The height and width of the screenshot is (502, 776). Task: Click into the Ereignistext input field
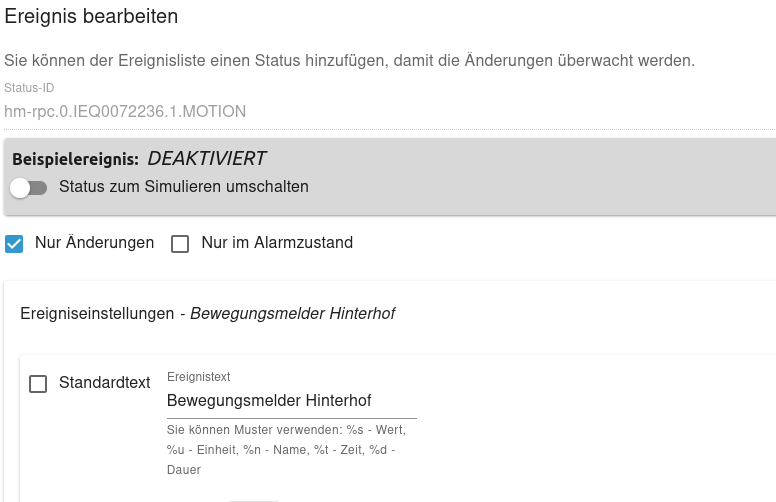pyautogui.click(x=291, y=401)
